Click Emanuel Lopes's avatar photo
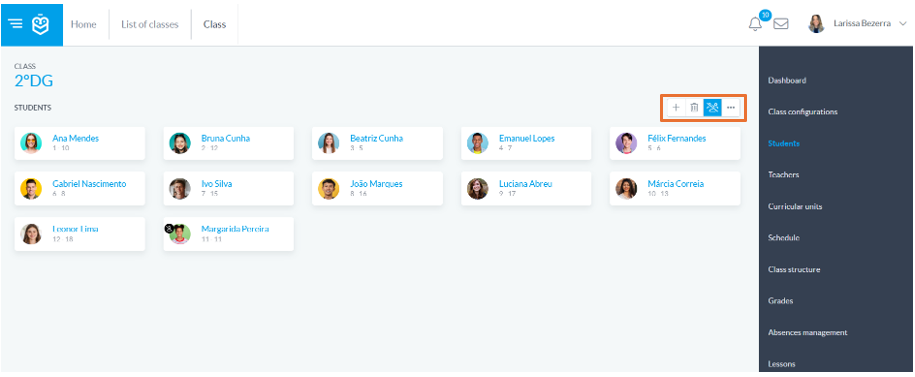The height and width of the screenshot is (377, 915). pyautogui.click(x=477, y=143)
